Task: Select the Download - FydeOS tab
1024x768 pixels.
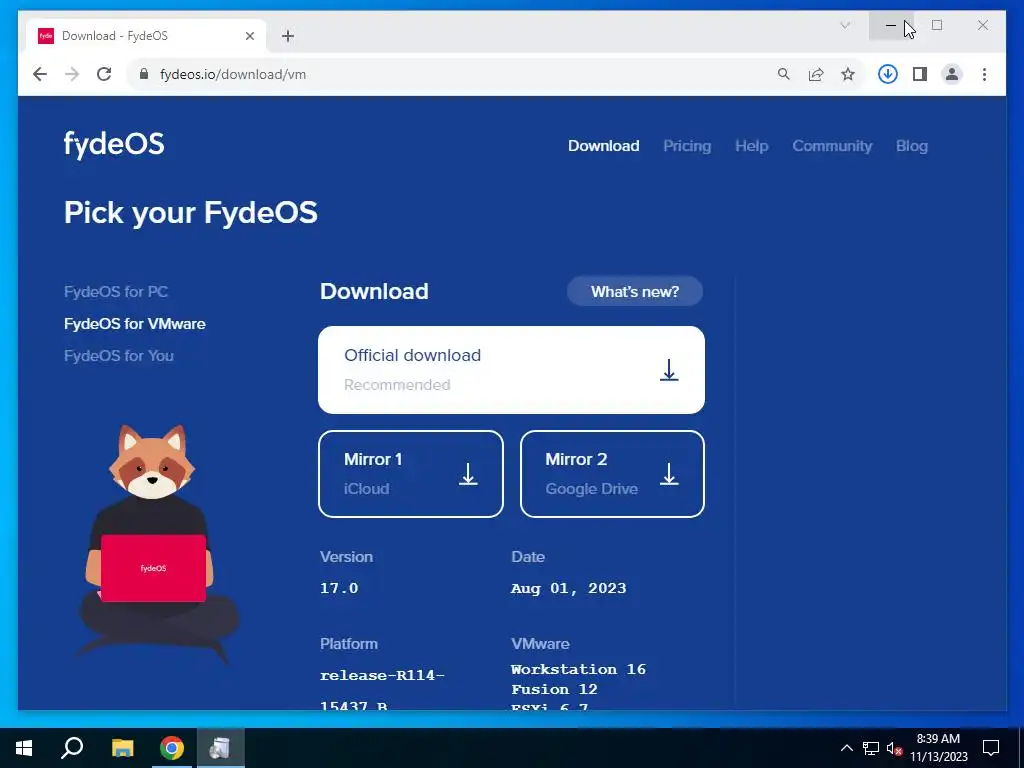Action: [146, 36]
